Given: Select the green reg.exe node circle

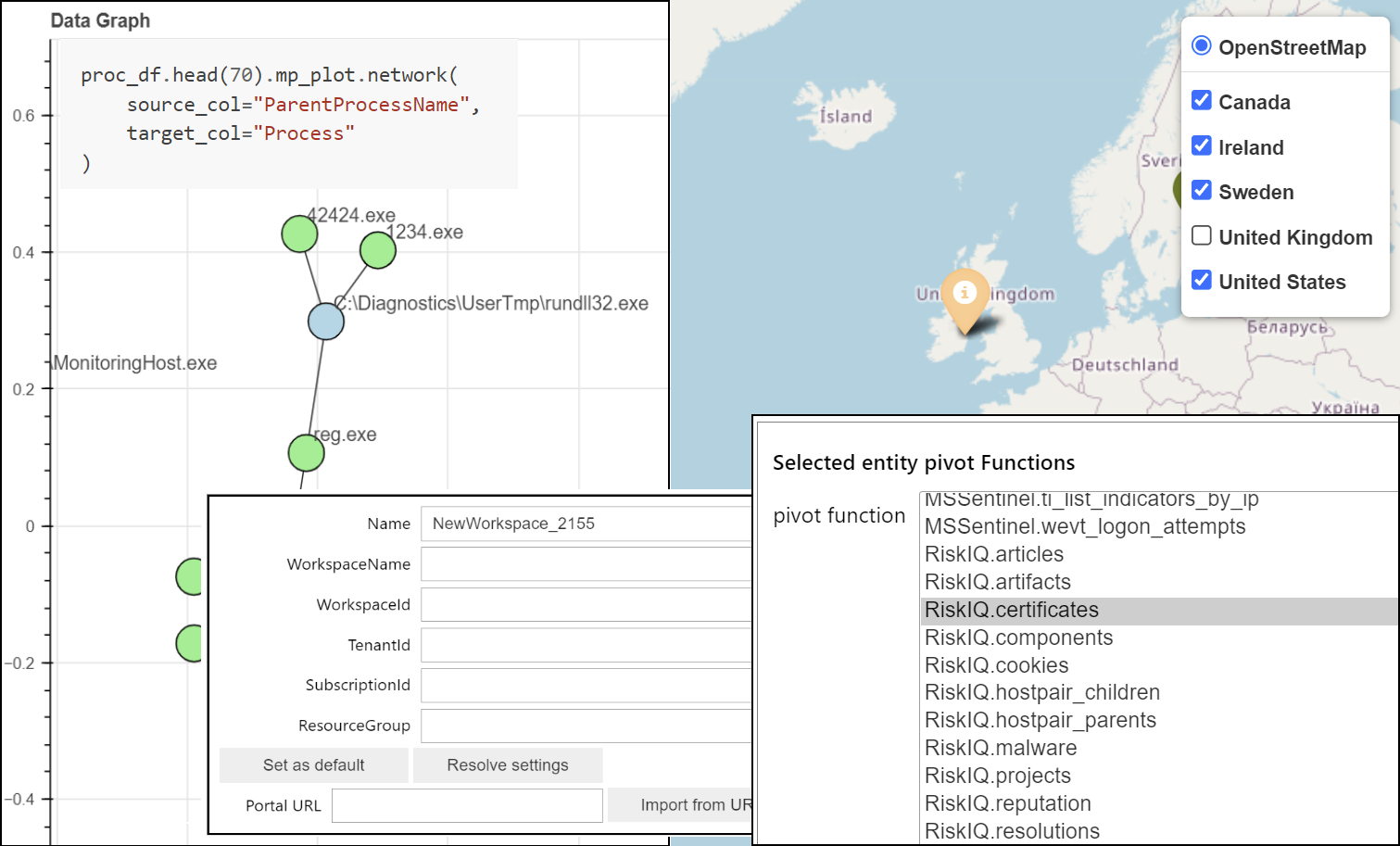Looking at the screenshot, I should tap(307, 453).
